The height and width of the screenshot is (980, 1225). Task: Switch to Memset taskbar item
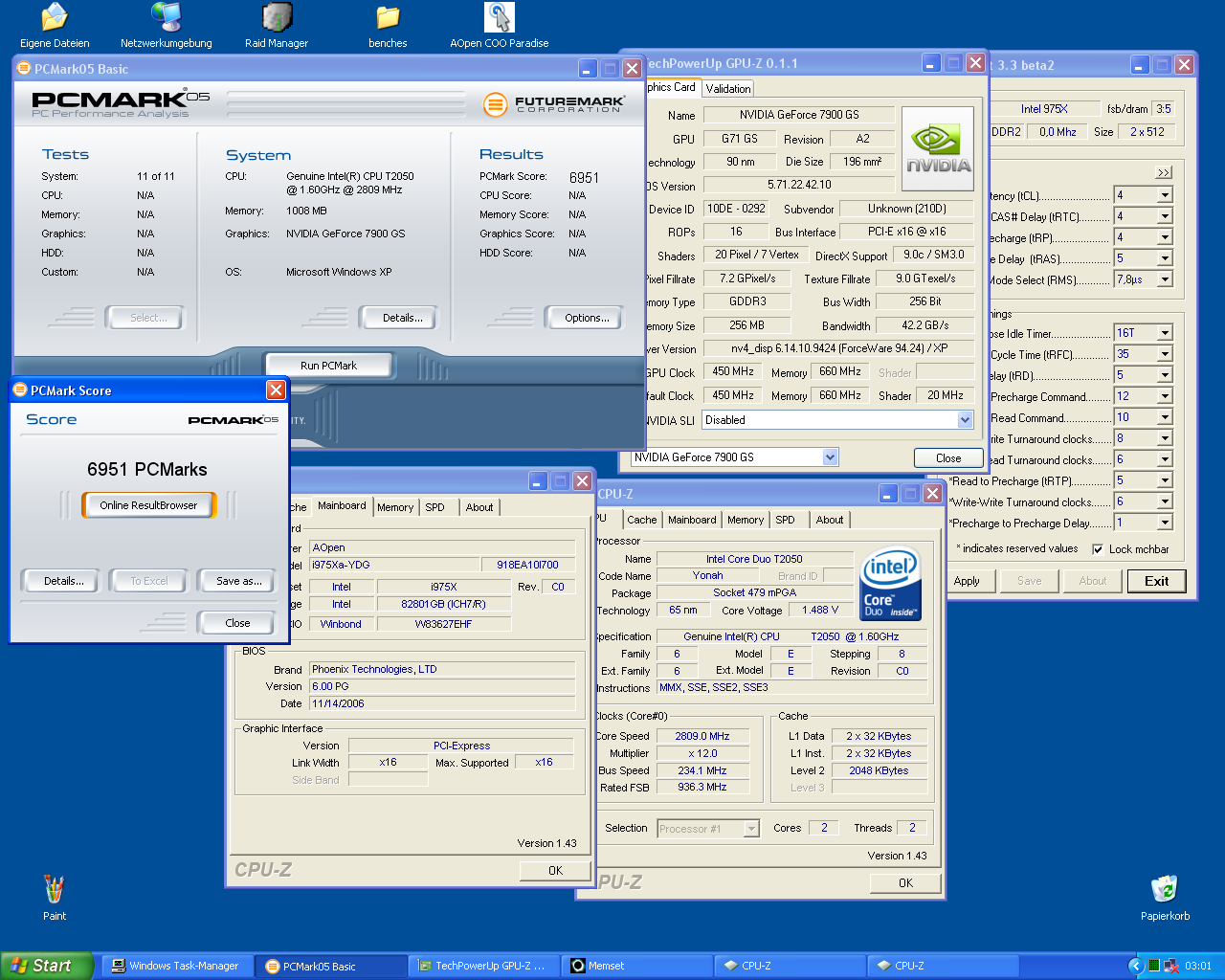coord(637,966)
